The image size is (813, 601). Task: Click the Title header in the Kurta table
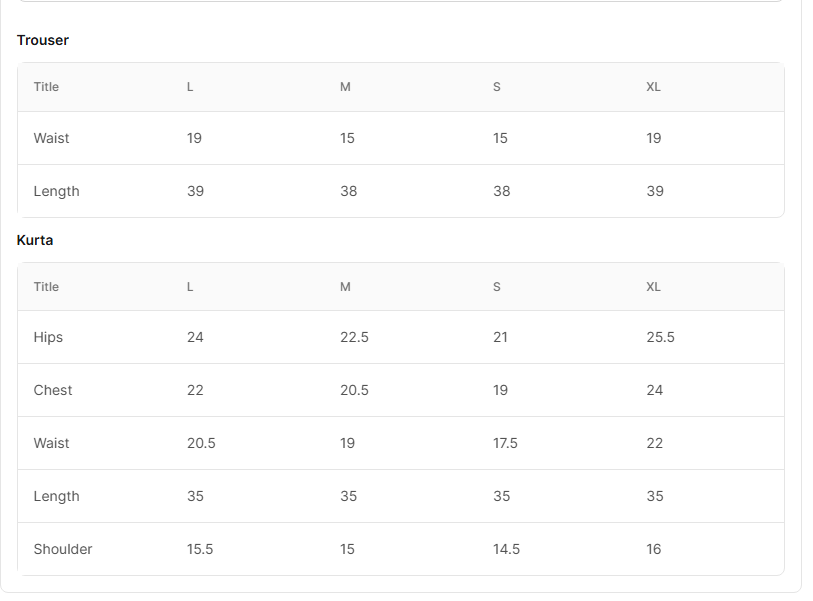46,287
